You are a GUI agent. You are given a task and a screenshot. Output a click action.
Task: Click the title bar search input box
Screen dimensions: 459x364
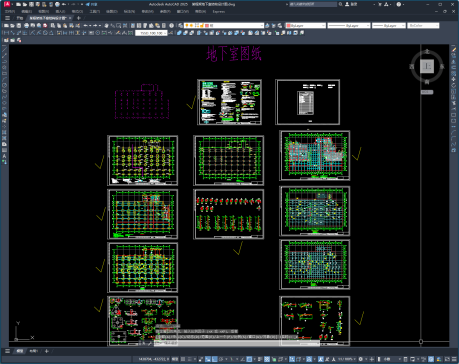point(313,4)
